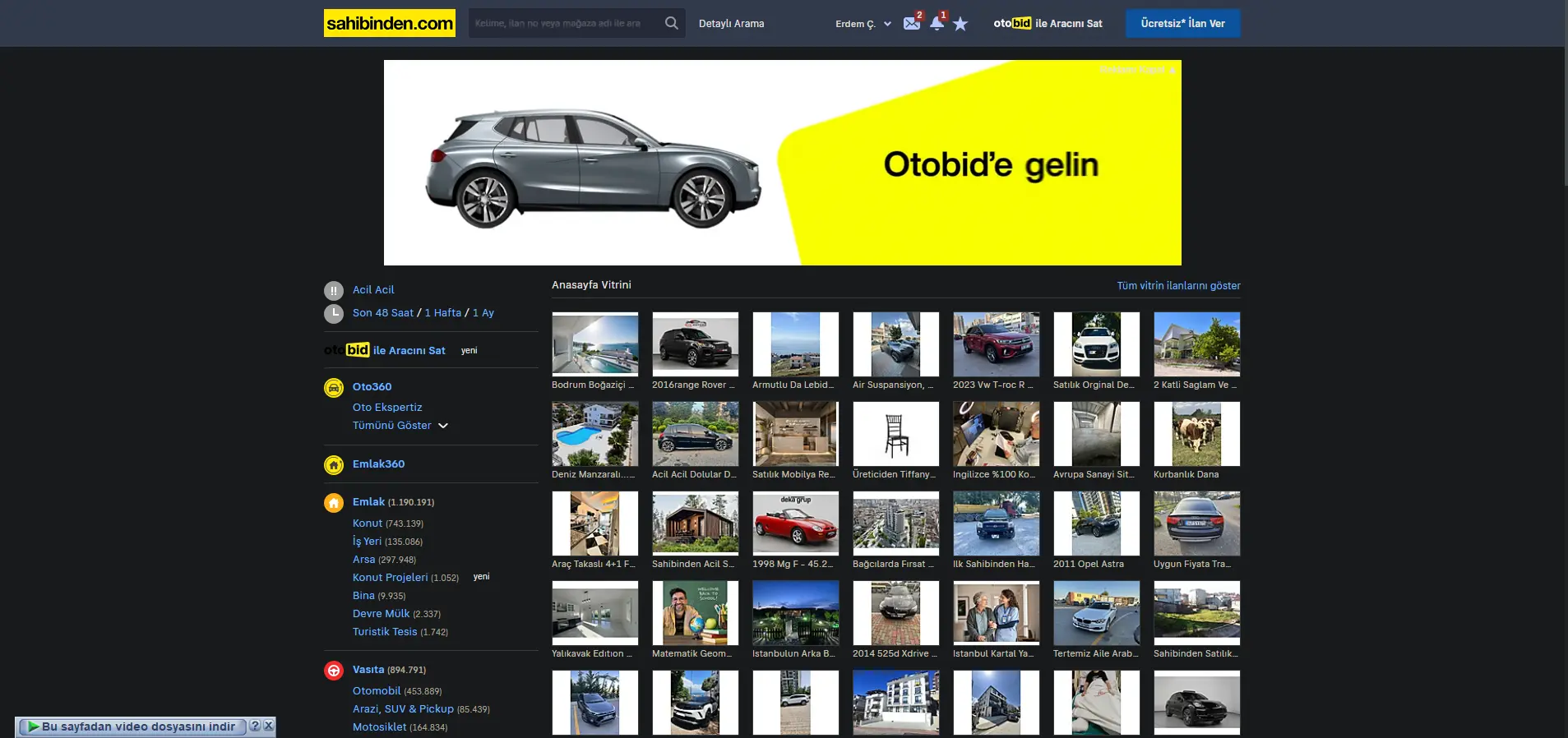Open the notifications bell icon

[937, 23]
